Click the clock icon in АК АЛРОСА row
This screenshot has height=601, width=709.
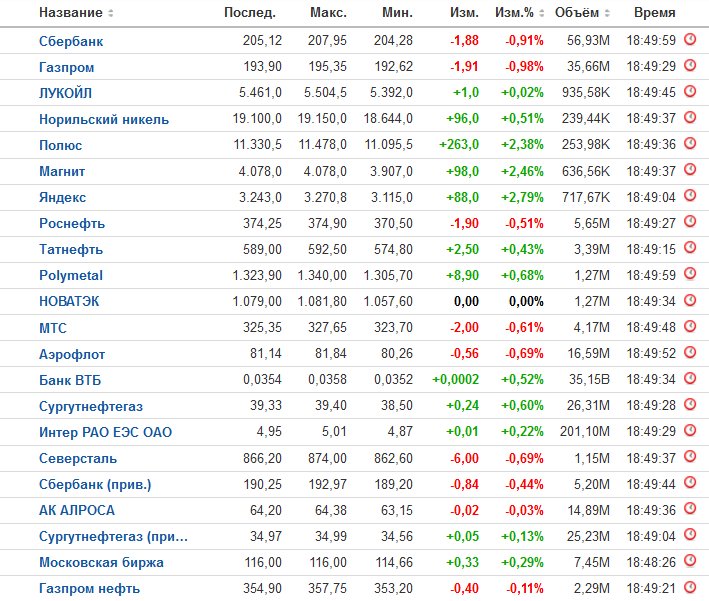click(x=690, y=508)
